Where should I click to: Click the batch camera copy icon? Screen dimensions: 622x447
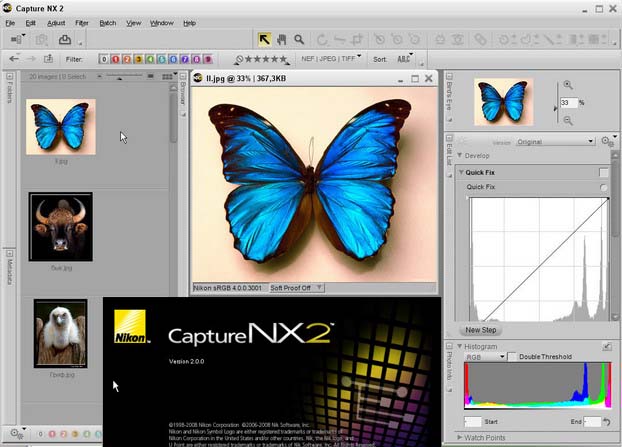(42, 39)
